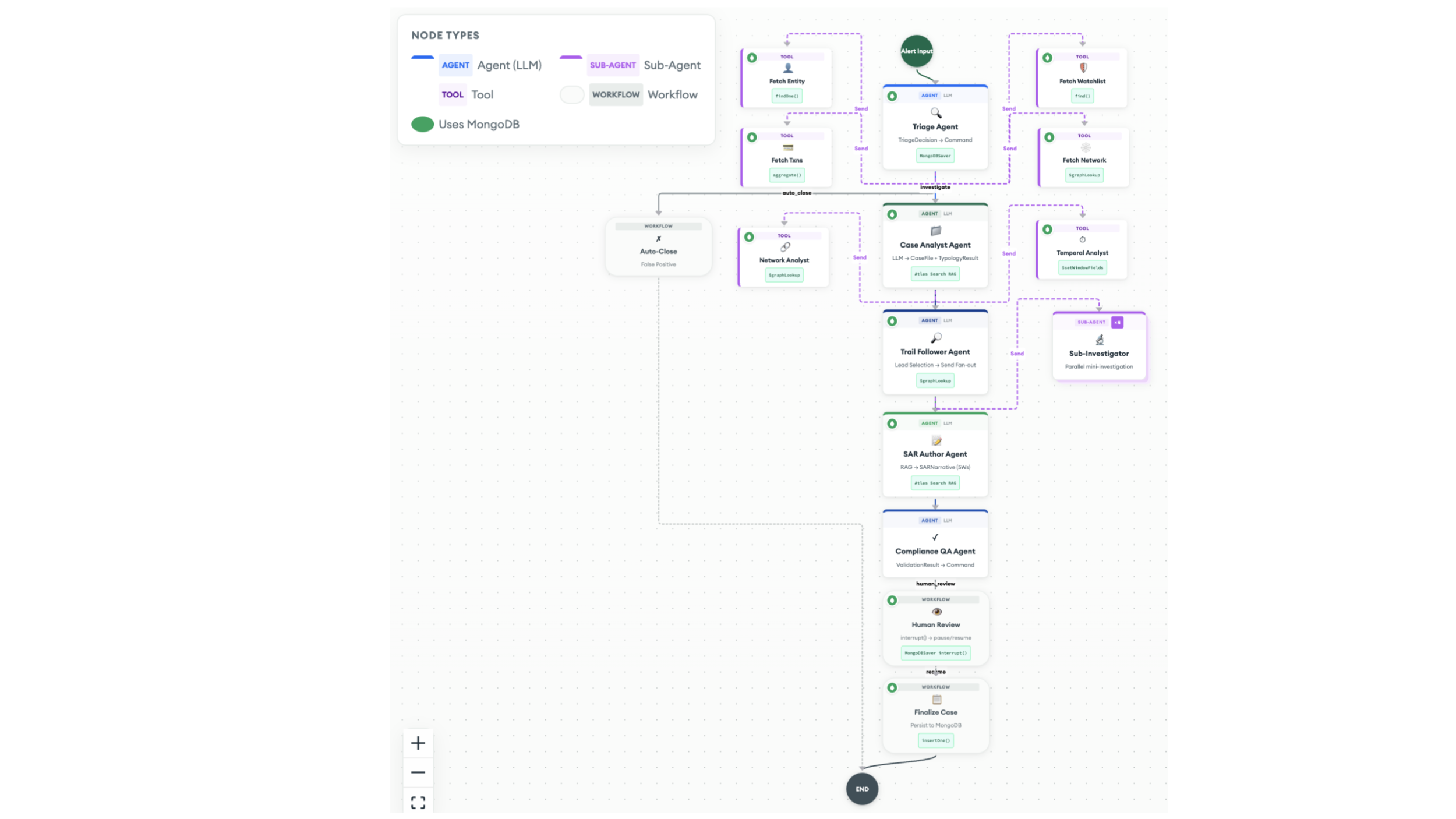
Task: Click the purple Sub-Agent legend line swatch
Action: click(571, 57)
